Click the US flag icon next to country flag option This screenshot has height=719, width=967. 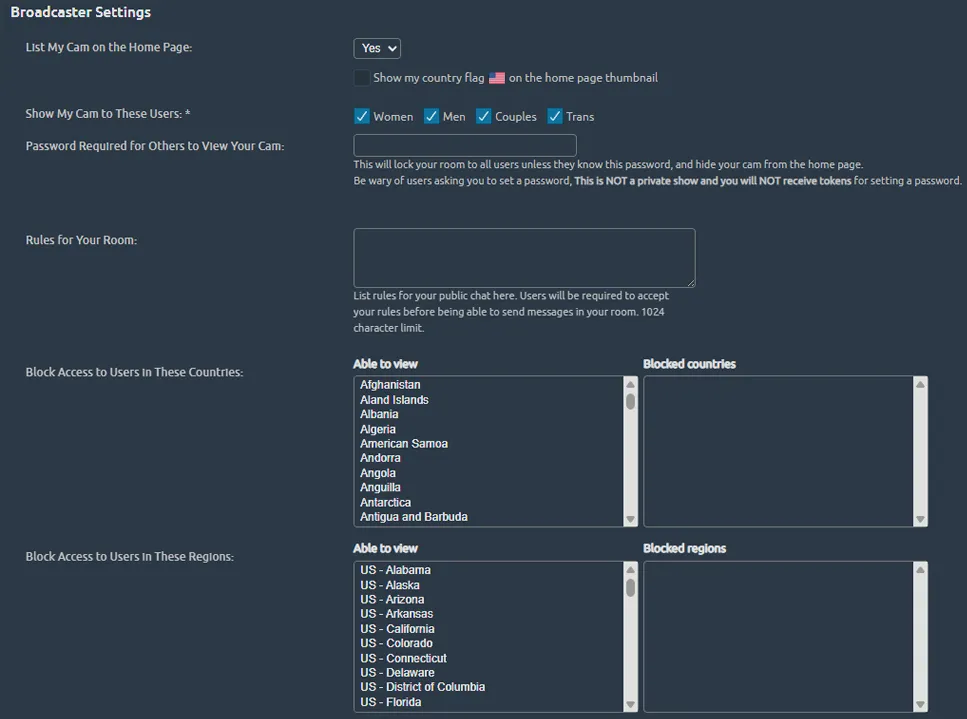point(497,77)
